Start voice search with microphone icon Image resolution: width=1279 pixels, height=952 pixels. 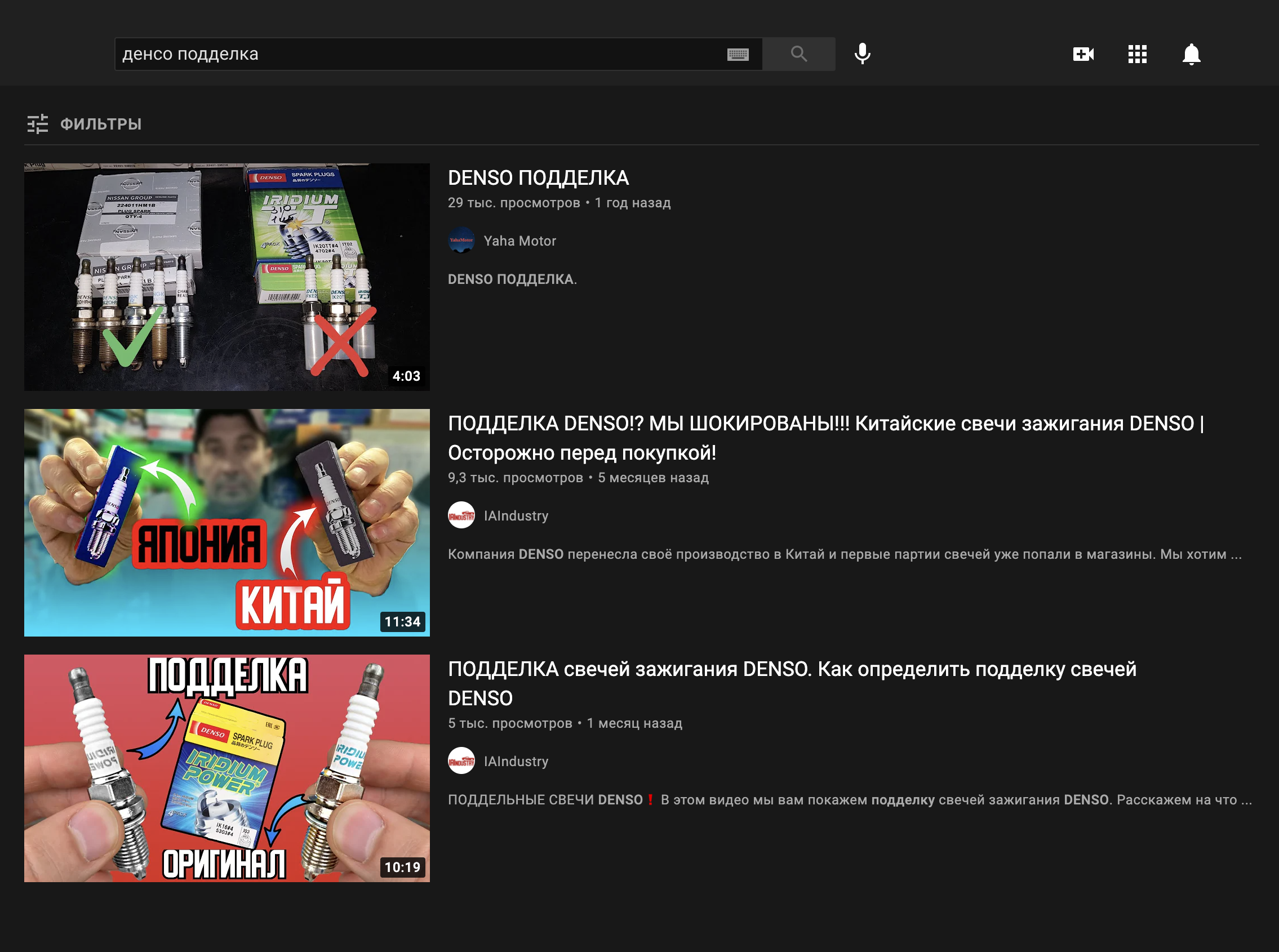pyautogui.click(x=862, y=54)
